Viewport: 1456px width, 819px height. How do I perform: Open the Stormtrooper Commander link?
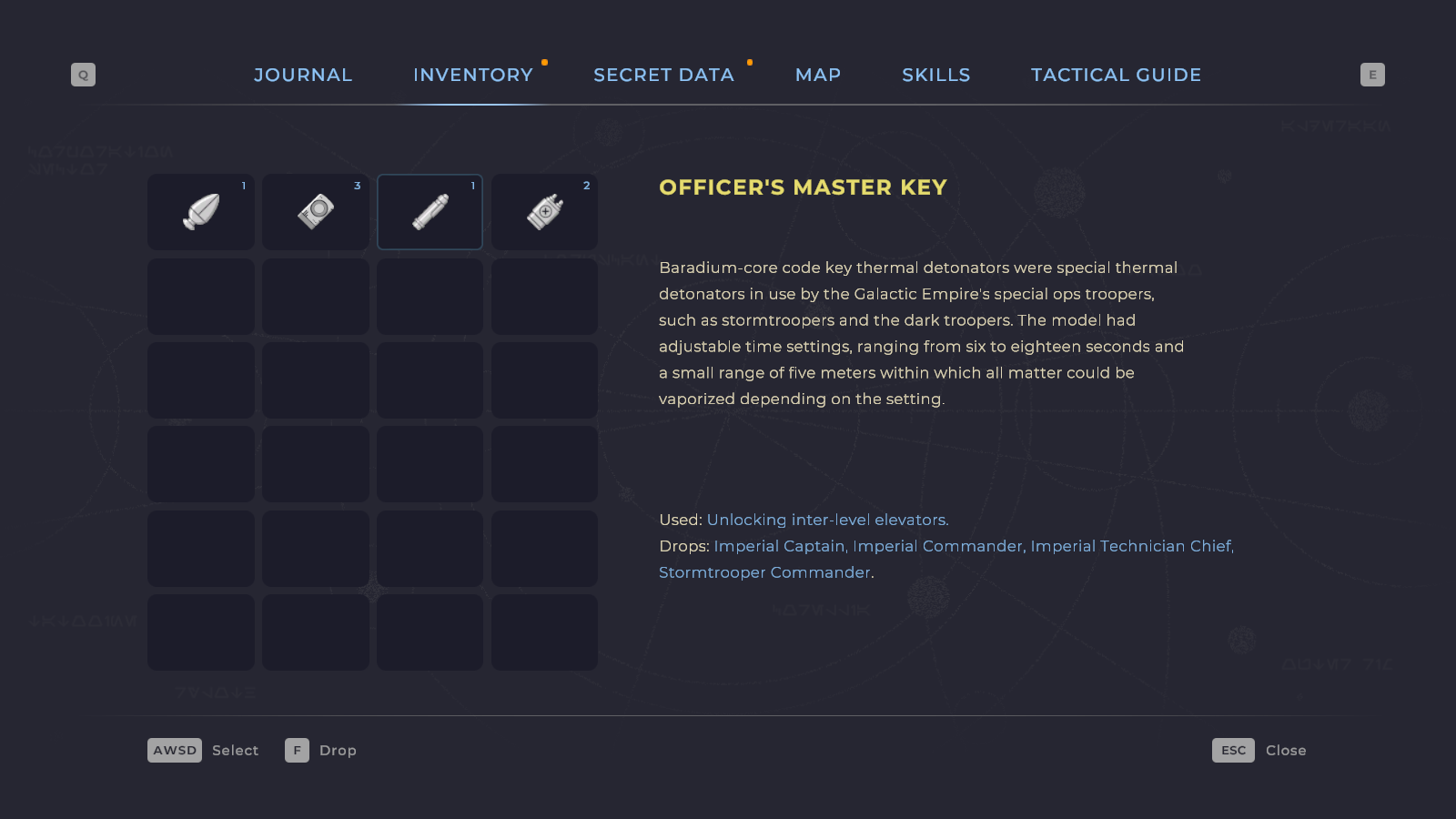click(764, 572)
